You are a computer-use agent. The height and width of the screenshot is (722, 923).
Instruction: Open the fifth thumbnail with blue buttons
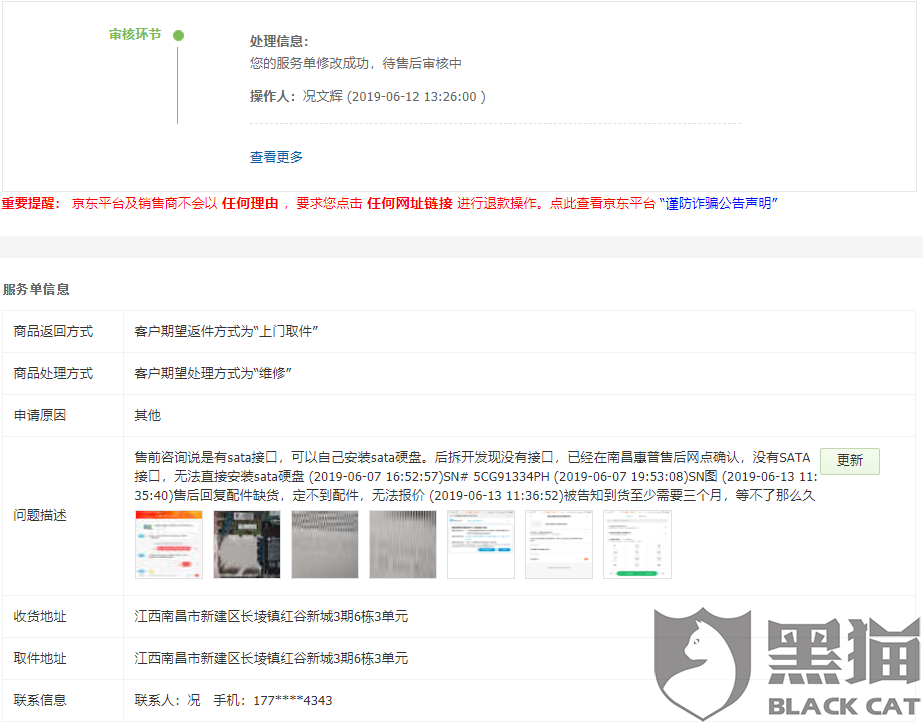[x=481, y=544]
